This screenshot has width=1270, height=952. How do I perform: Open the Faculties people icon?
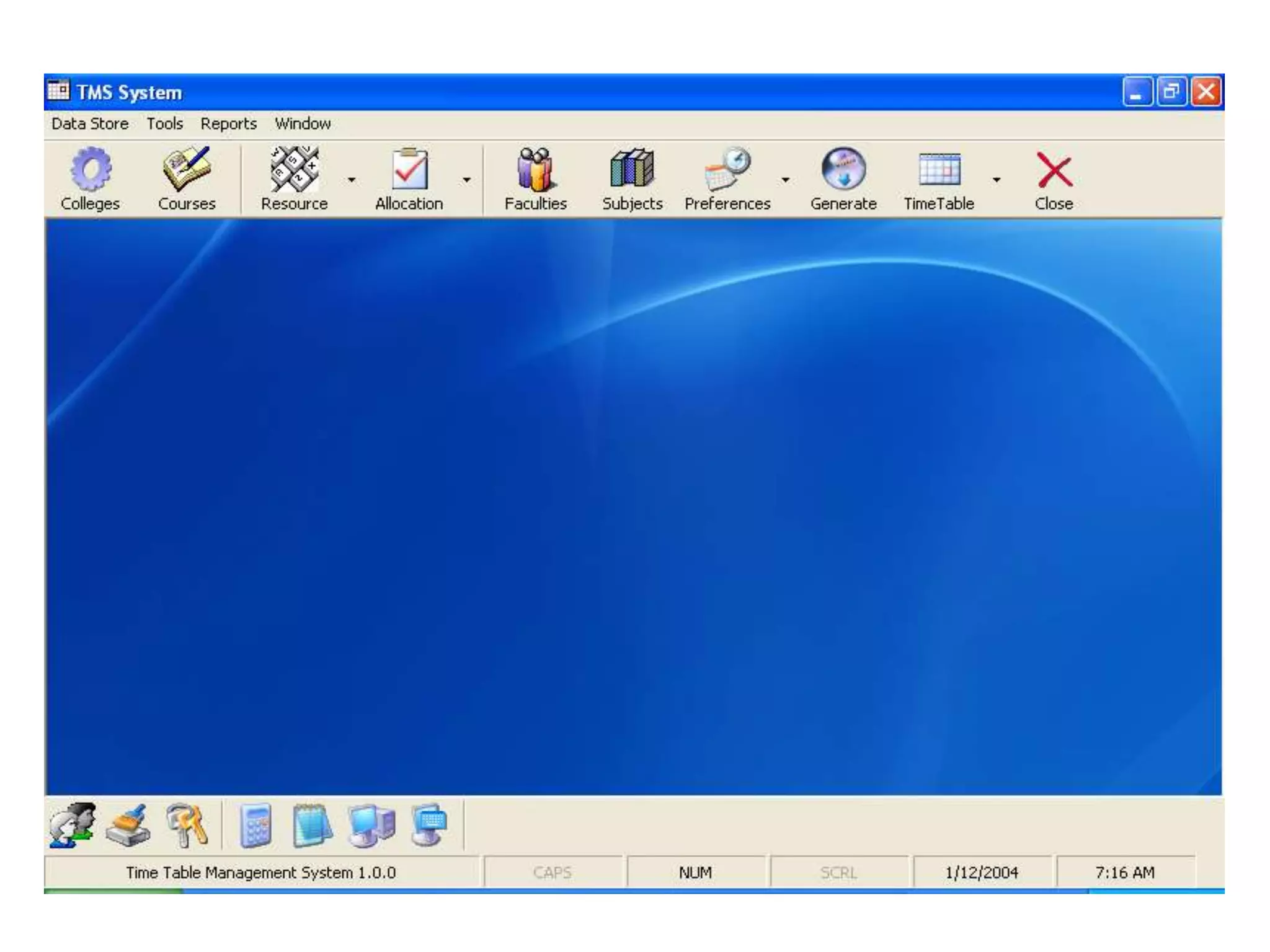[x=535, y=170]
